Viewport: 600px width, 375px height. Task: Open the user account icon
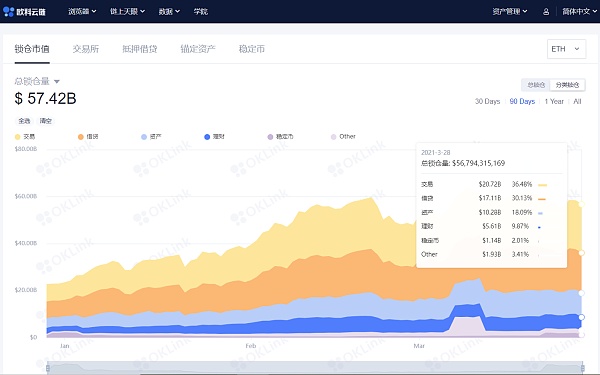pyautogui.click(x=546, y=12)
